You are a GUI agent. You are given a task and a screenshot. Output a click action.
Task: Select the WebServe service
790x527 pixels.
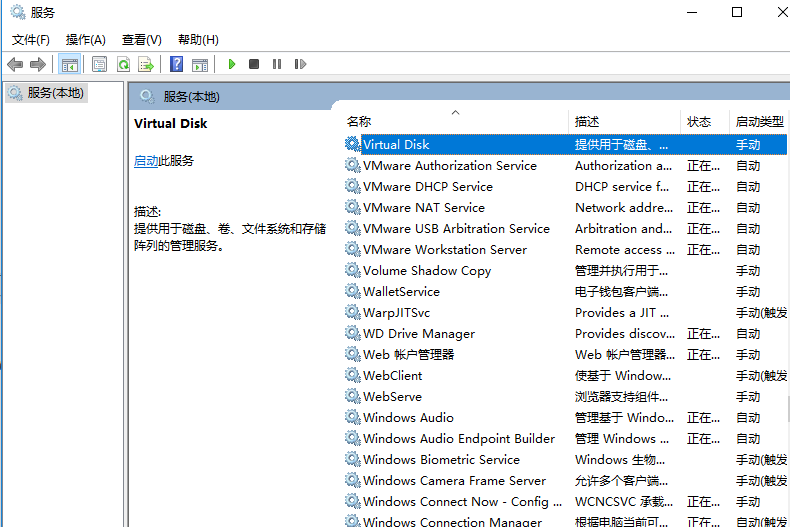[x=565, y=397]
